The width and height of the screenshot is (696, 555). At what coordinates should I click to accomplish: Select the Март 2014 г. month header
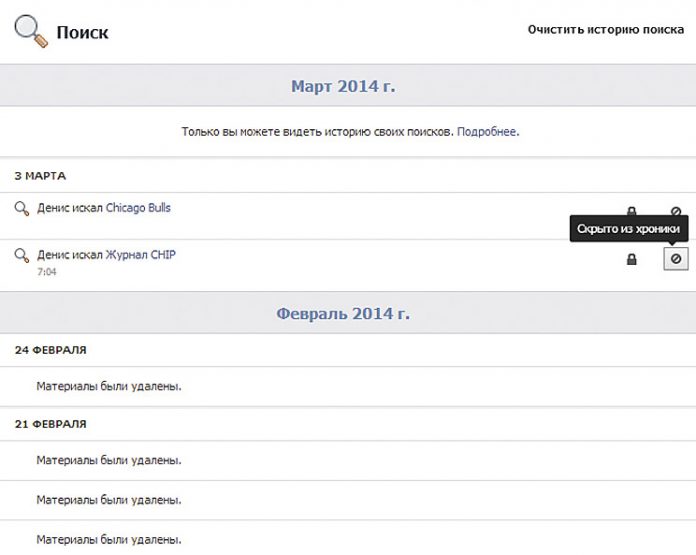tap(343, 86)
